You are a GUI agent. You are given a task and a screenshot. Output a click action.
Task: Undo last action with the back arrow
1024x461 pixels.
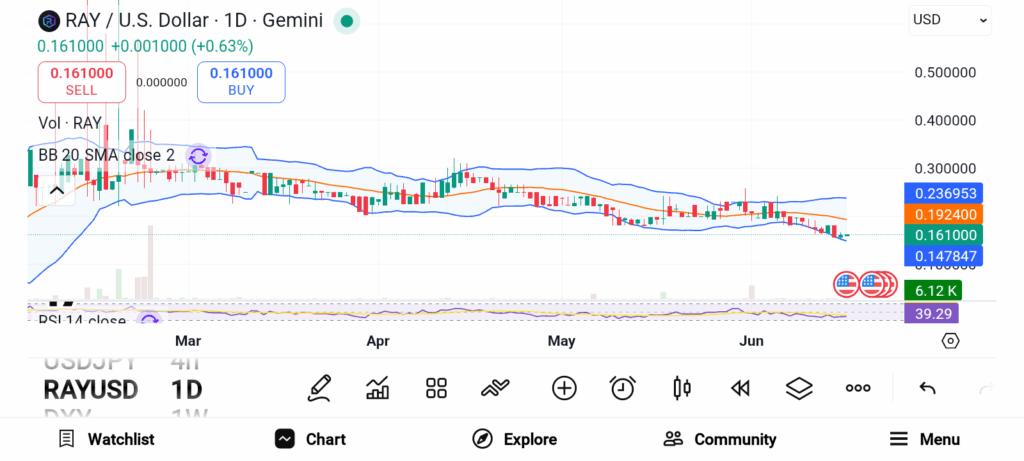927,388
